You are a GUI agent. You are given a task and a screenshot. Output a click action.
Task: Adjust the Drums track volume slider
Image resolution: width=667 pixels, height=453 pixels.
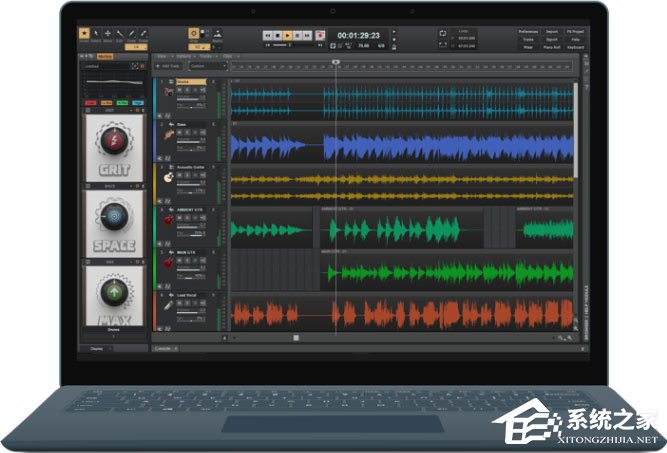[191, 98]
